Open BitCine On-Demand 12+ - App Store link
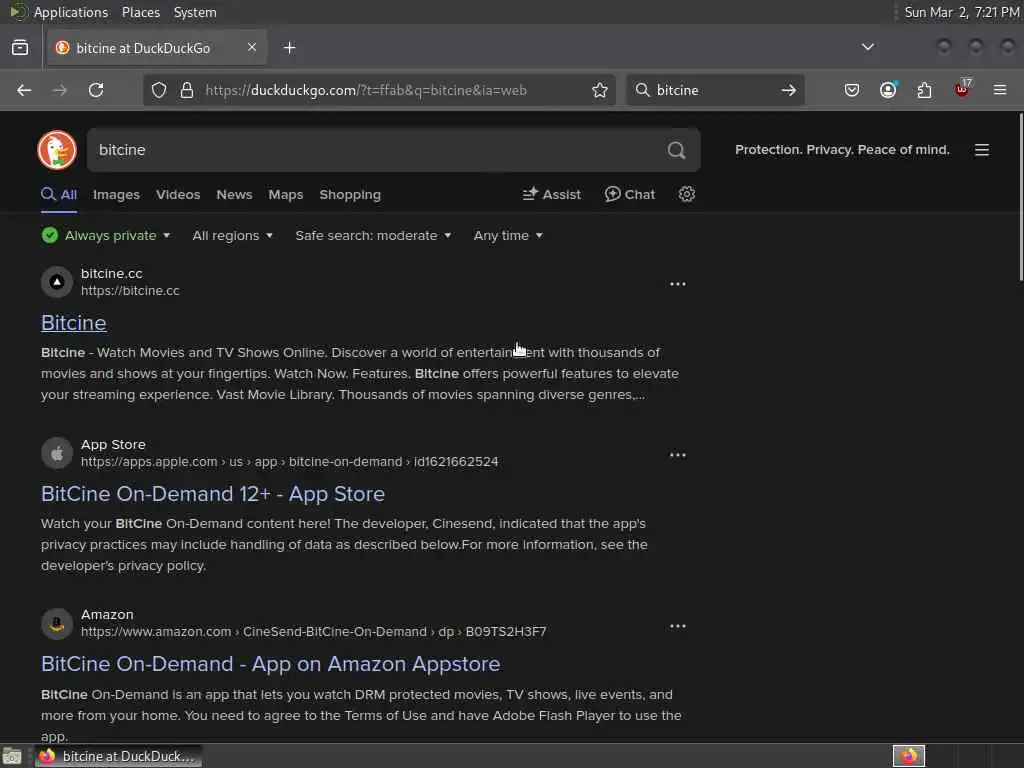 click(213, 494)
